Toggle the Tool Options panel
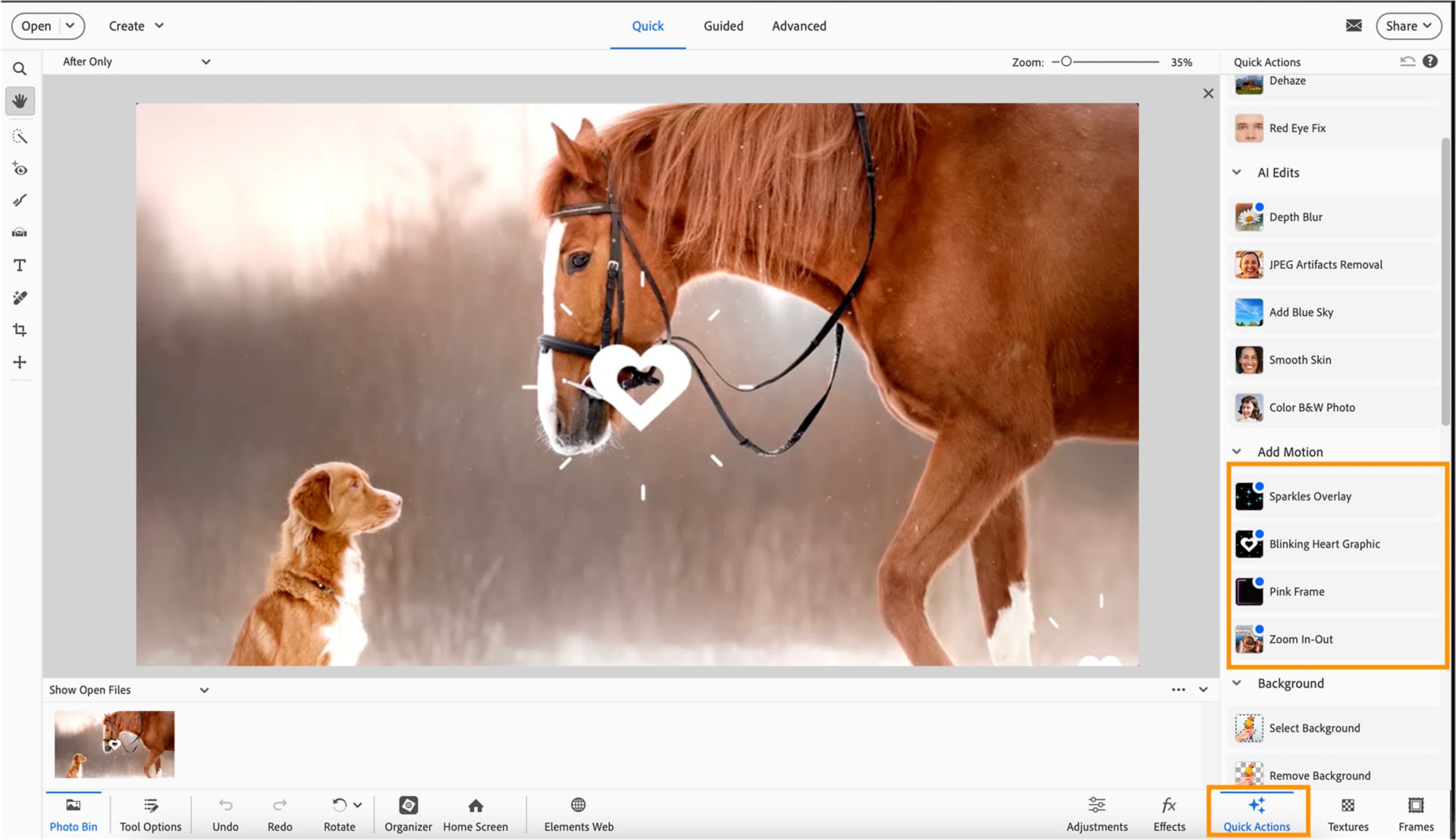Image resolution: width=1456 pixels, height=840 pixels. (x=150, y=813)
